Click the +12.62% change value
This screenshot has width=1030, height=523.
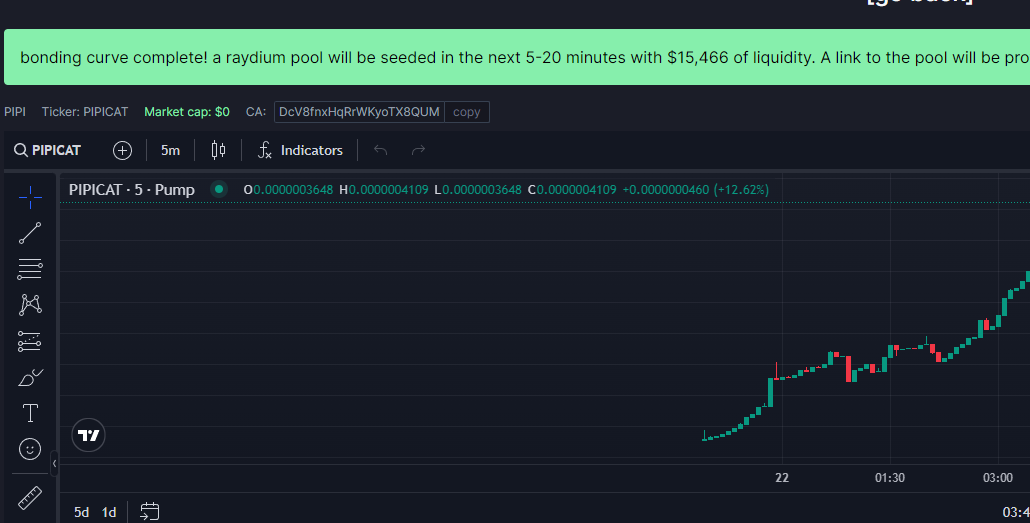click(740, 190)
